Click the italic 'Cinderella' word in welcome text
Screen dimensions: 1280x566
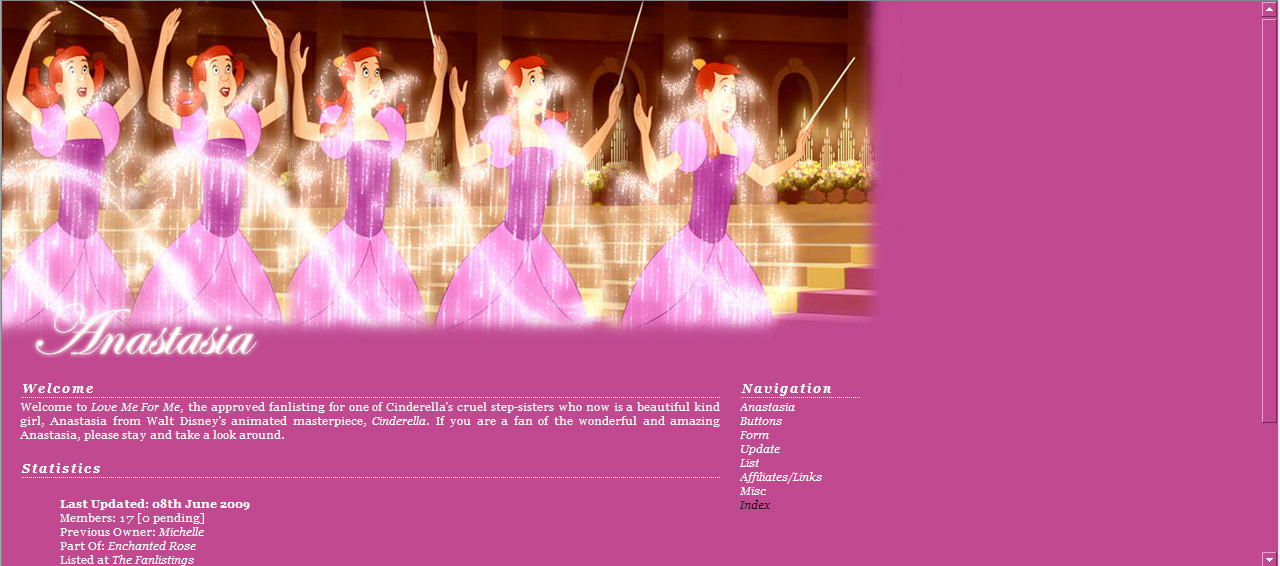click(399, 422)
